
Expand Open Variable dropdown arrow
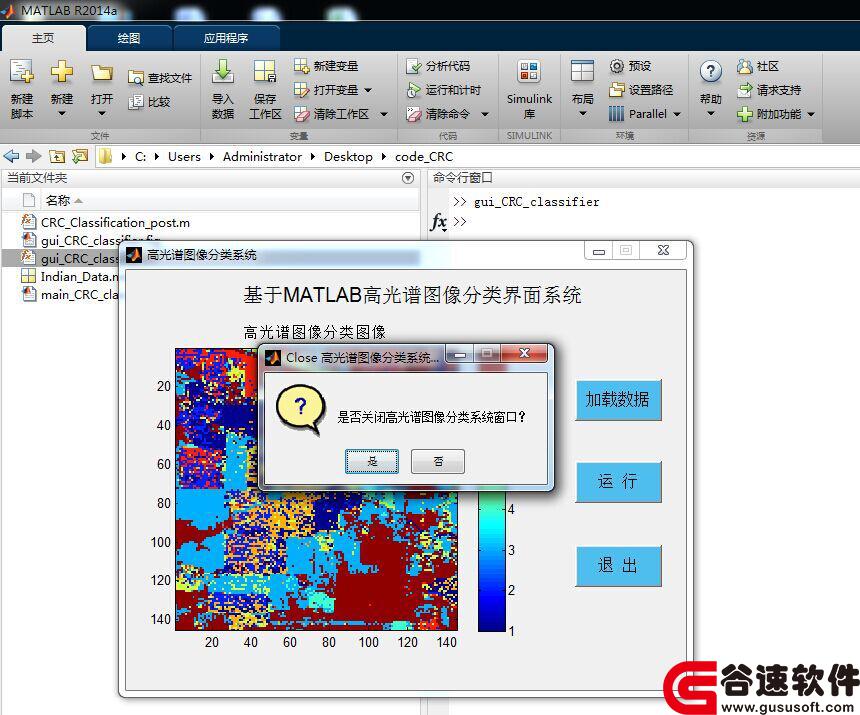tap(368, 89)
